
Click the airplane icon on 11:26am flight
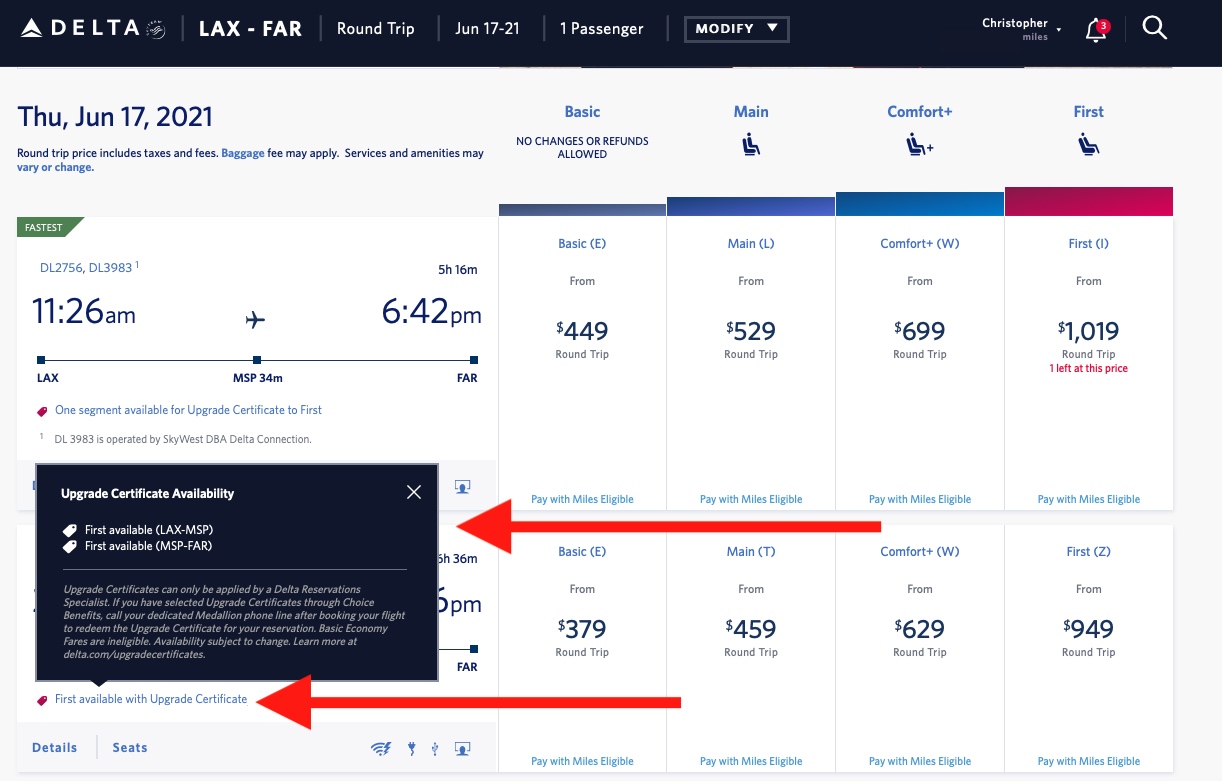(256, 320)
